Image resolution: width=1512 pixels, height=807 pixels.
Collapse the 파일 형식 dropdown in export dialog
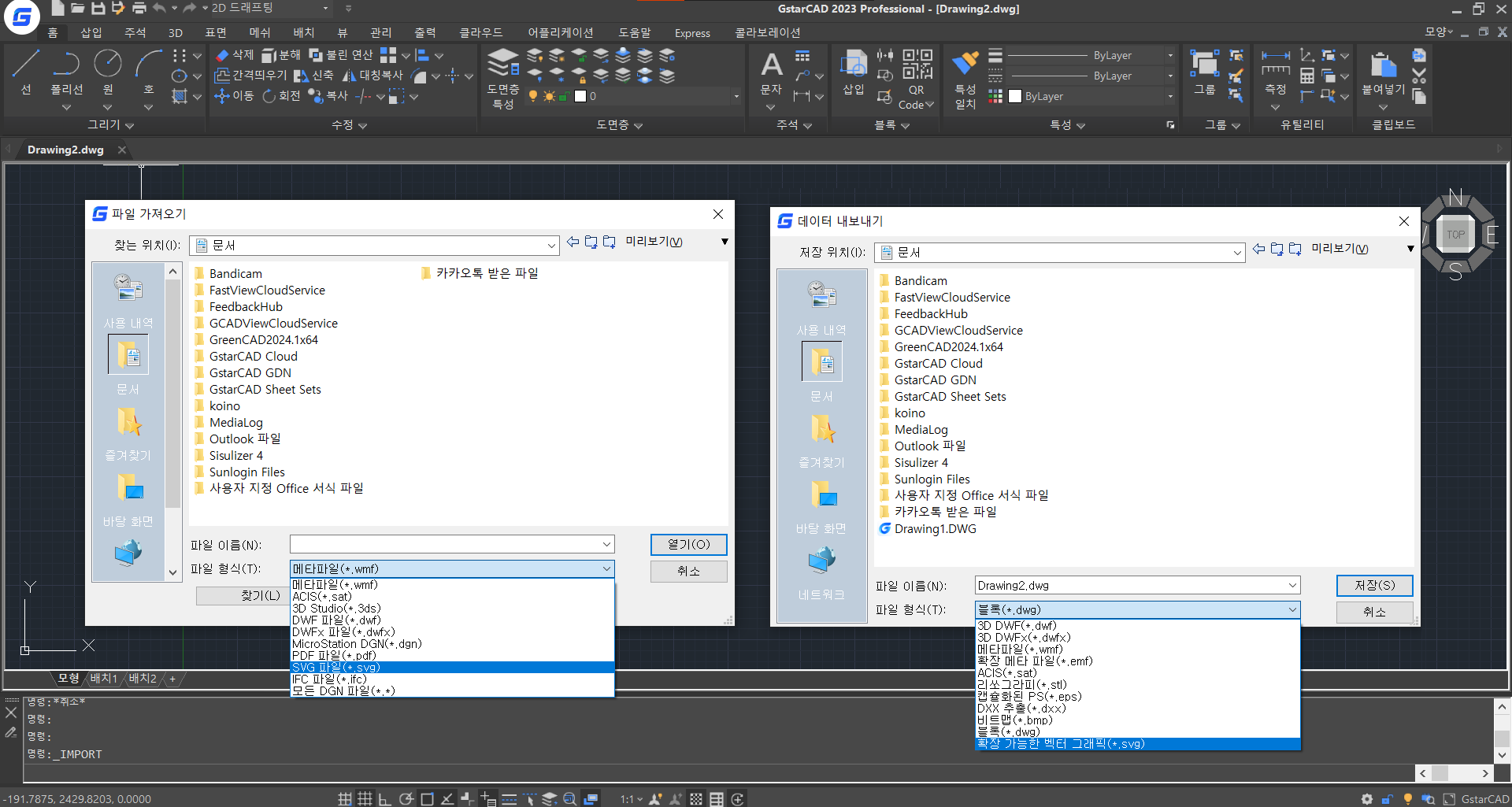coord(1292,609)
